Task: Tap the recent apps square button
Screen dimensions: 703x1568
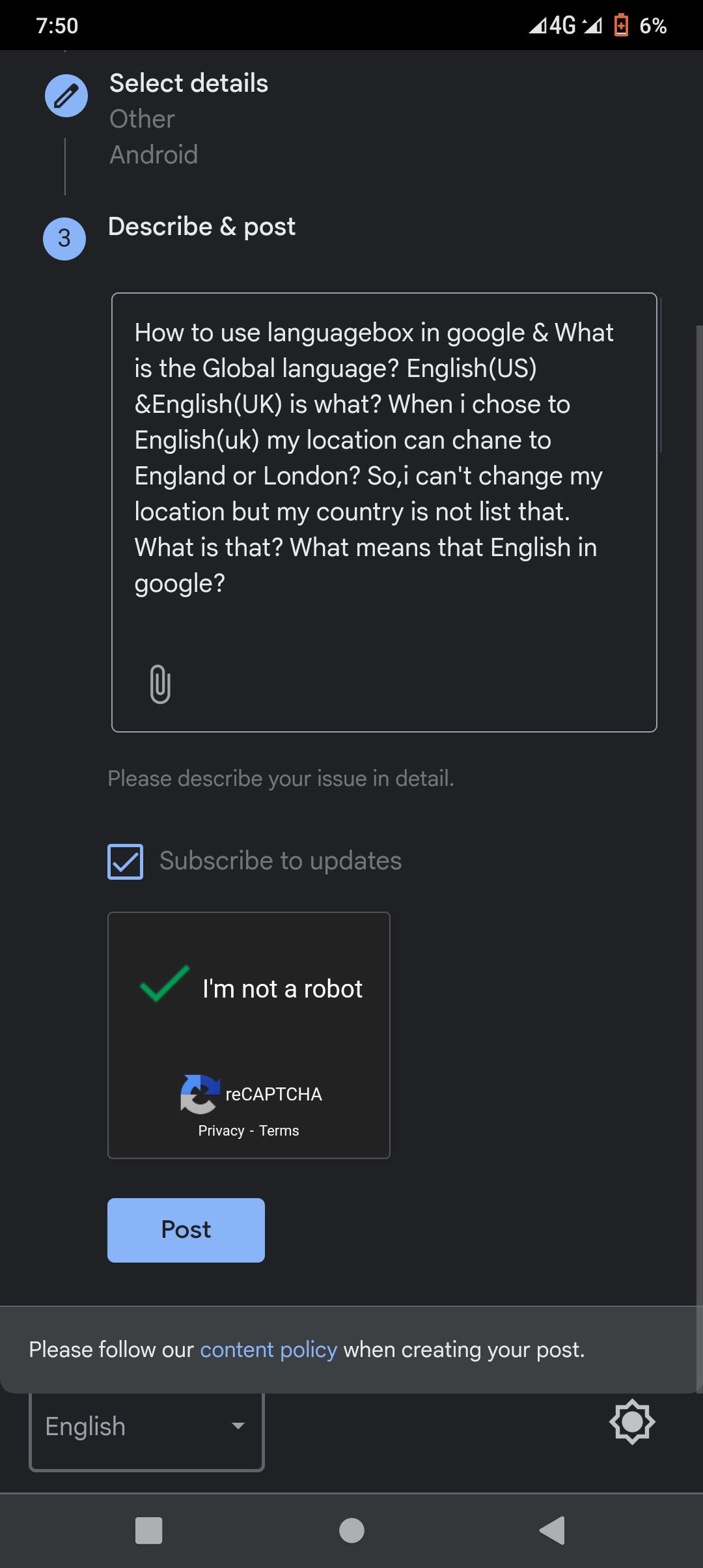Action: tap(148, 1530)
